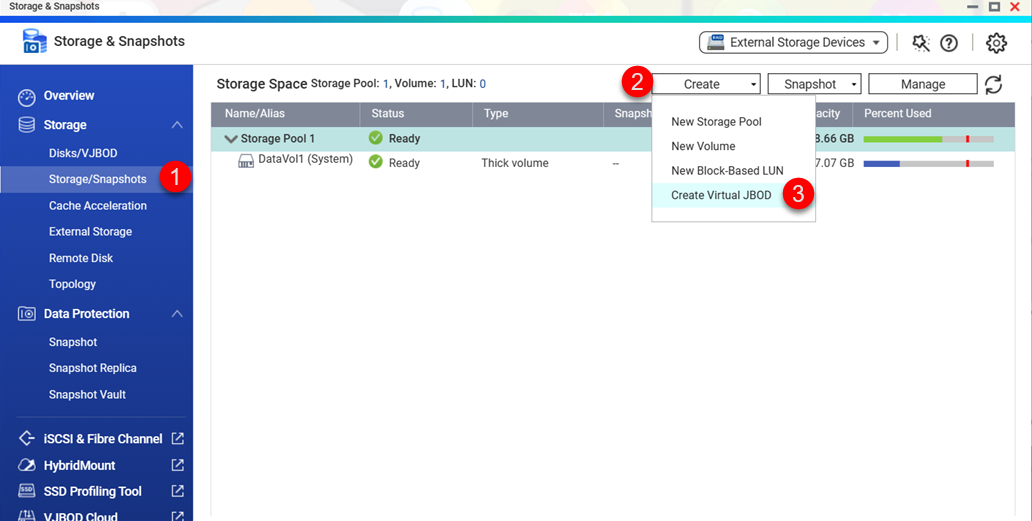
Task: Open the help question mark icon
Action: (949, 43)
